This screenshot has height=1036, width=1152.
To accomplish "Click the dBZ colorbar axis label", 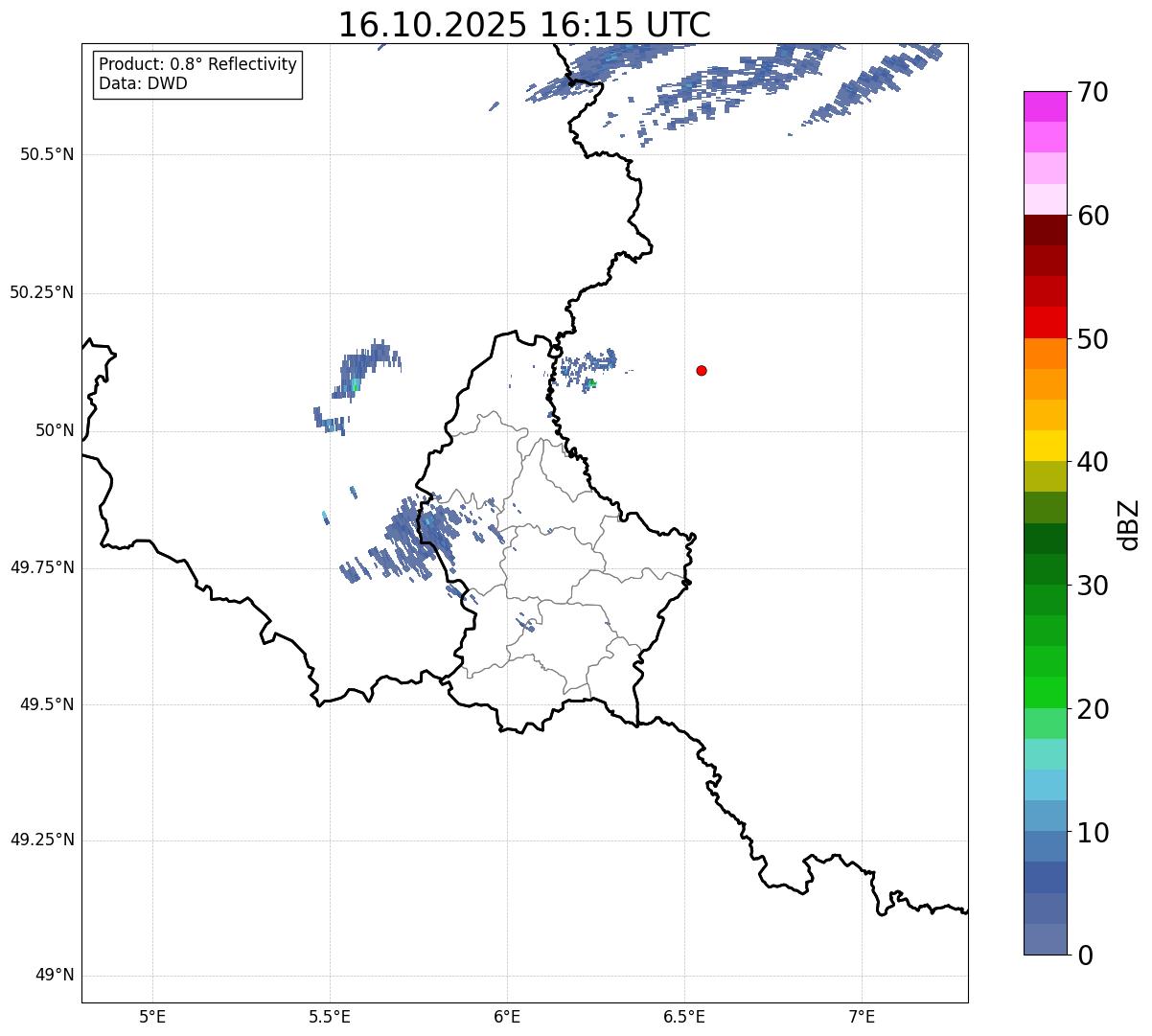I will pyautogui.click(x=1129, y=523).
